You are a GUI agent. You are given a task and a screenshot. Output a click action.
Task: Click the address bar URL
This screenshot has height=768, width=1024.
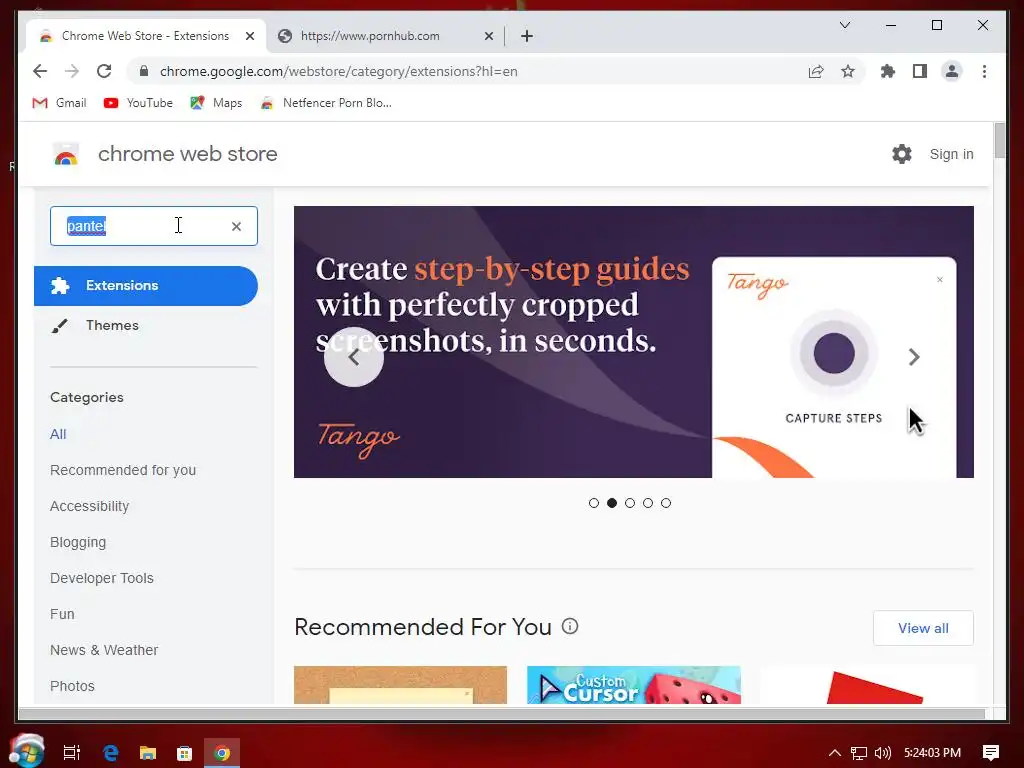pyautogui.click(x=338, y=71)
